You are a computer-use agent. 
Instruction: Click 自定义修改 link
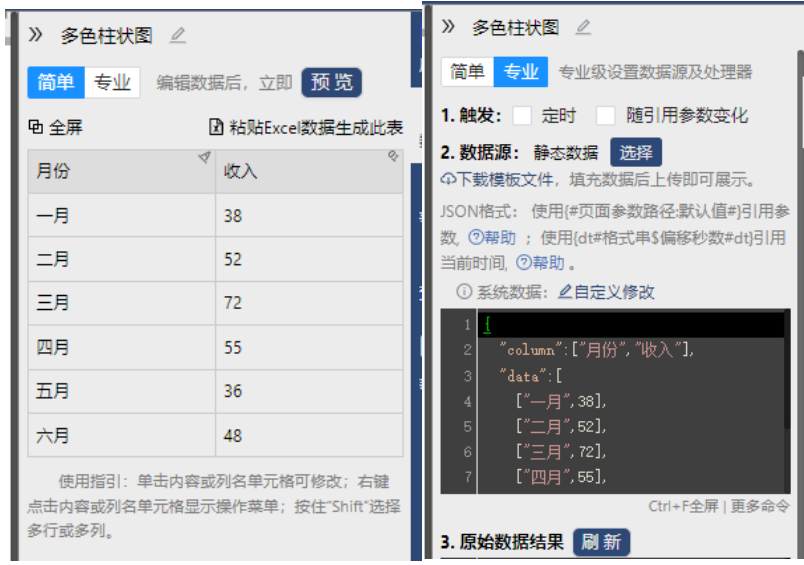click(614, 292)
